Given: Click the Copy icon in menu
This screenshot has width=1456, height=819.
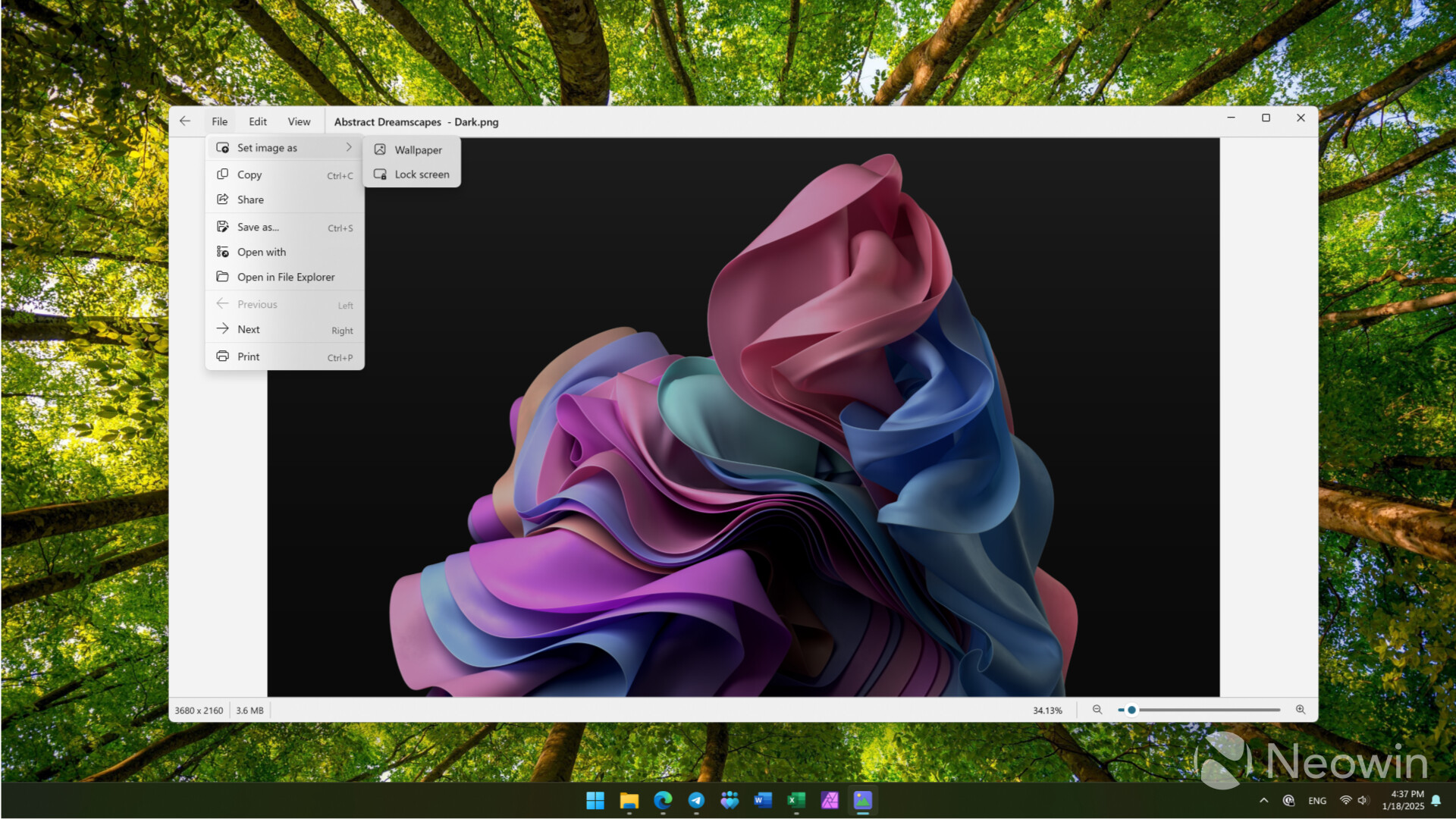Looking at the screenshot, I should pyautogui.click(x=222, y=173).
